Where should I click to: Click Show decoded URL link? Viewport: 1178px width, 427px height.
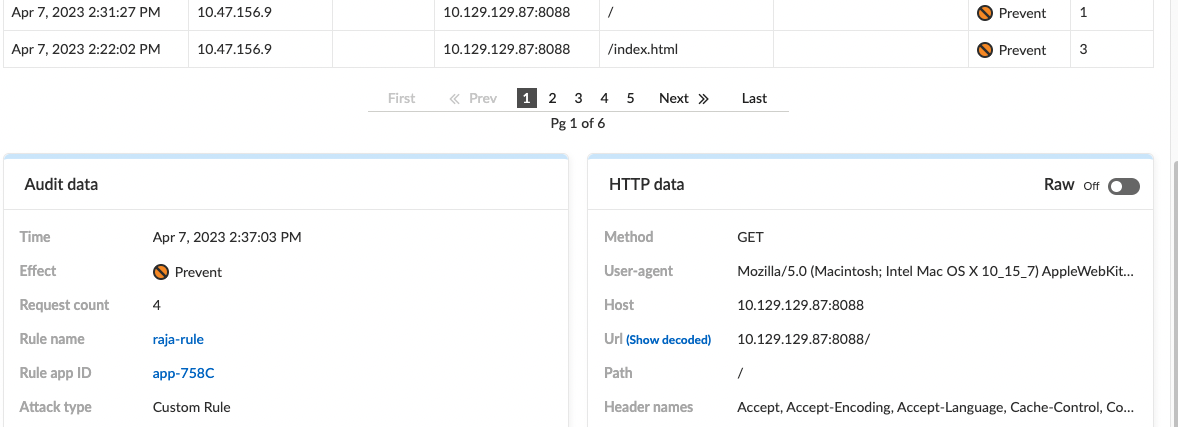[x=668, y=340]
